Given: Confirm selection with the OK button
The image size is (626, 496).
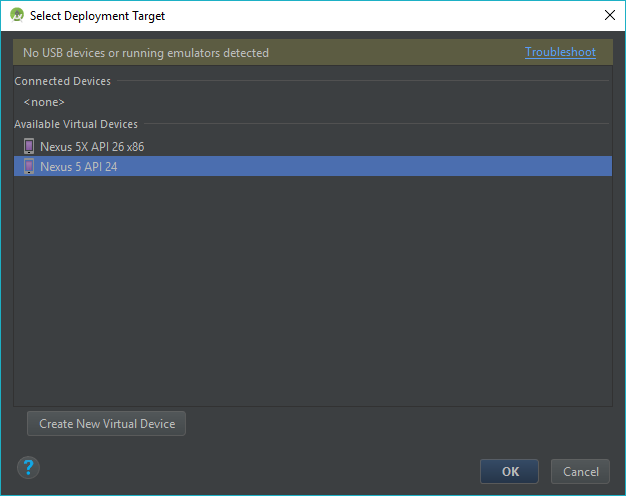Looking at the screenshot, I should (x=509, y=472).
